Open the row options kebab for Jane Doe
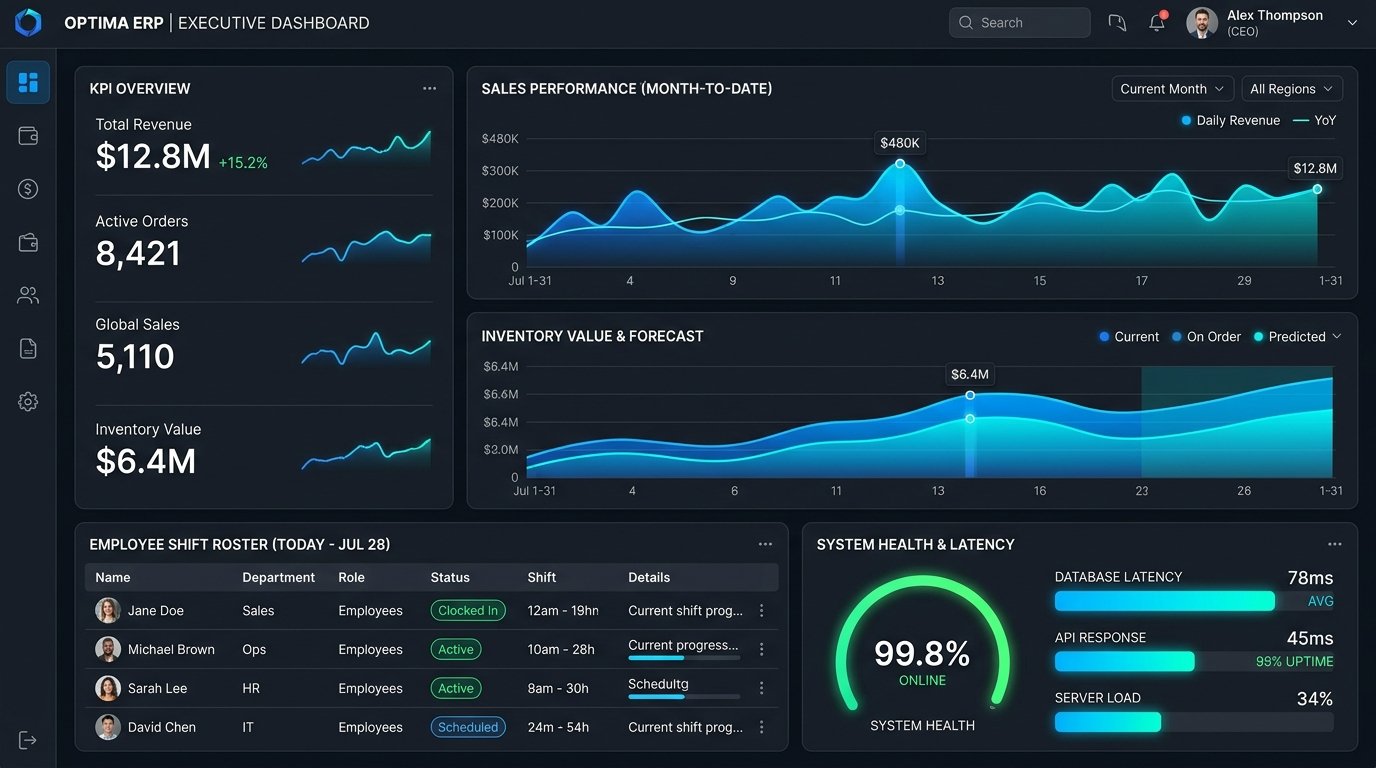This screenshot has height=768, width=1376. click(762, 611)
